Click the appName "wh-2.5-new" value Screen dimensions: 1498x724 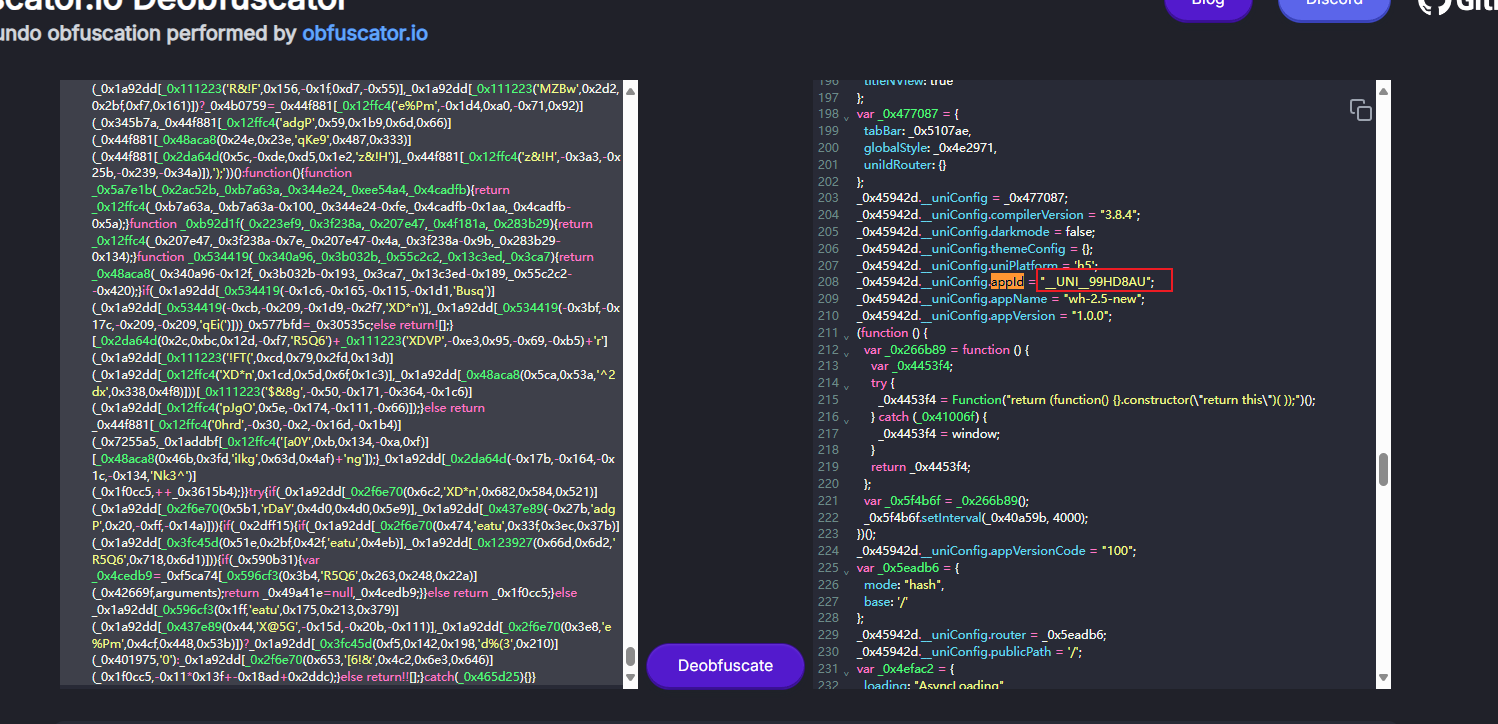1100,299
